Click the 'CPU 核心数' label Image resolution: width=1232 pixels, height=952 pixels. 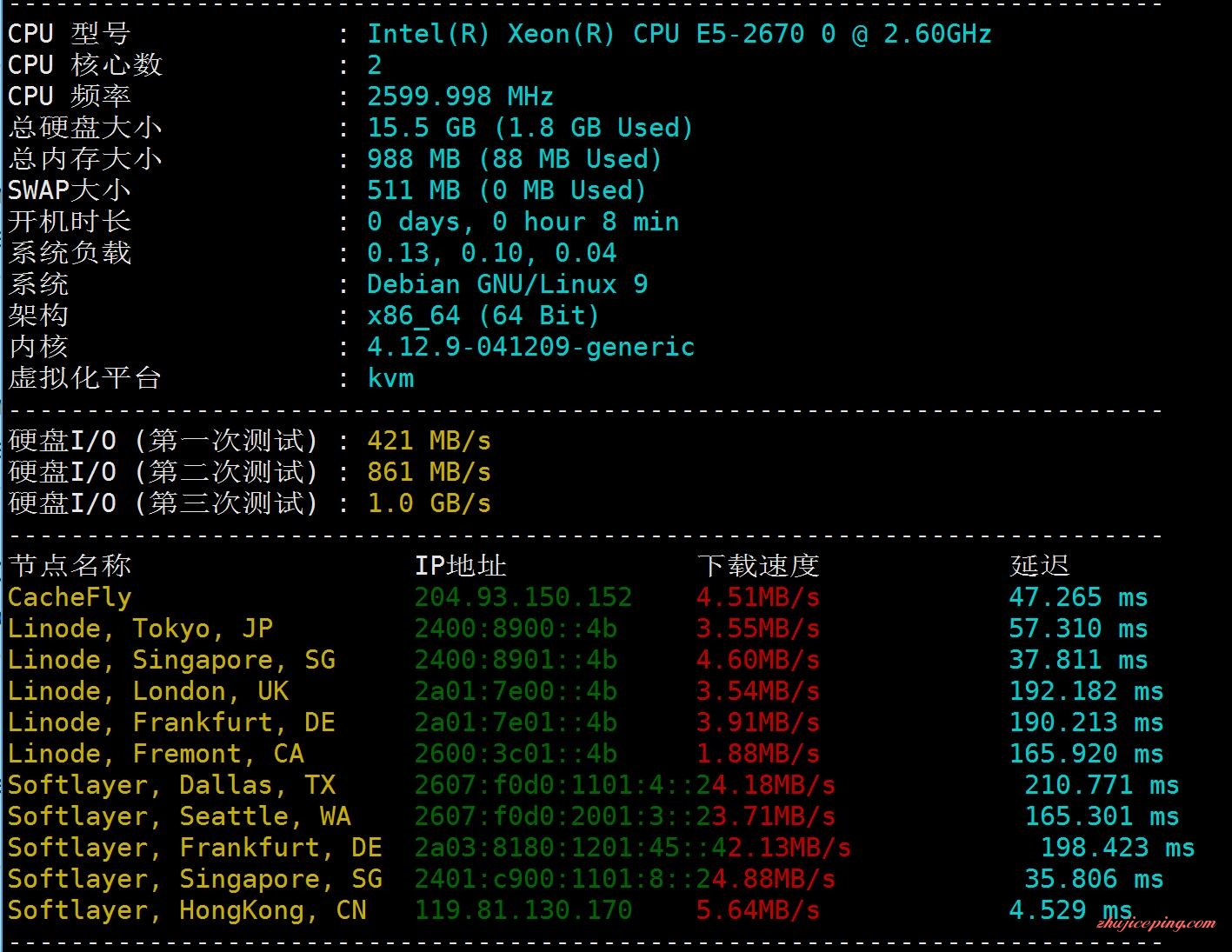click(x=84, y=65)
